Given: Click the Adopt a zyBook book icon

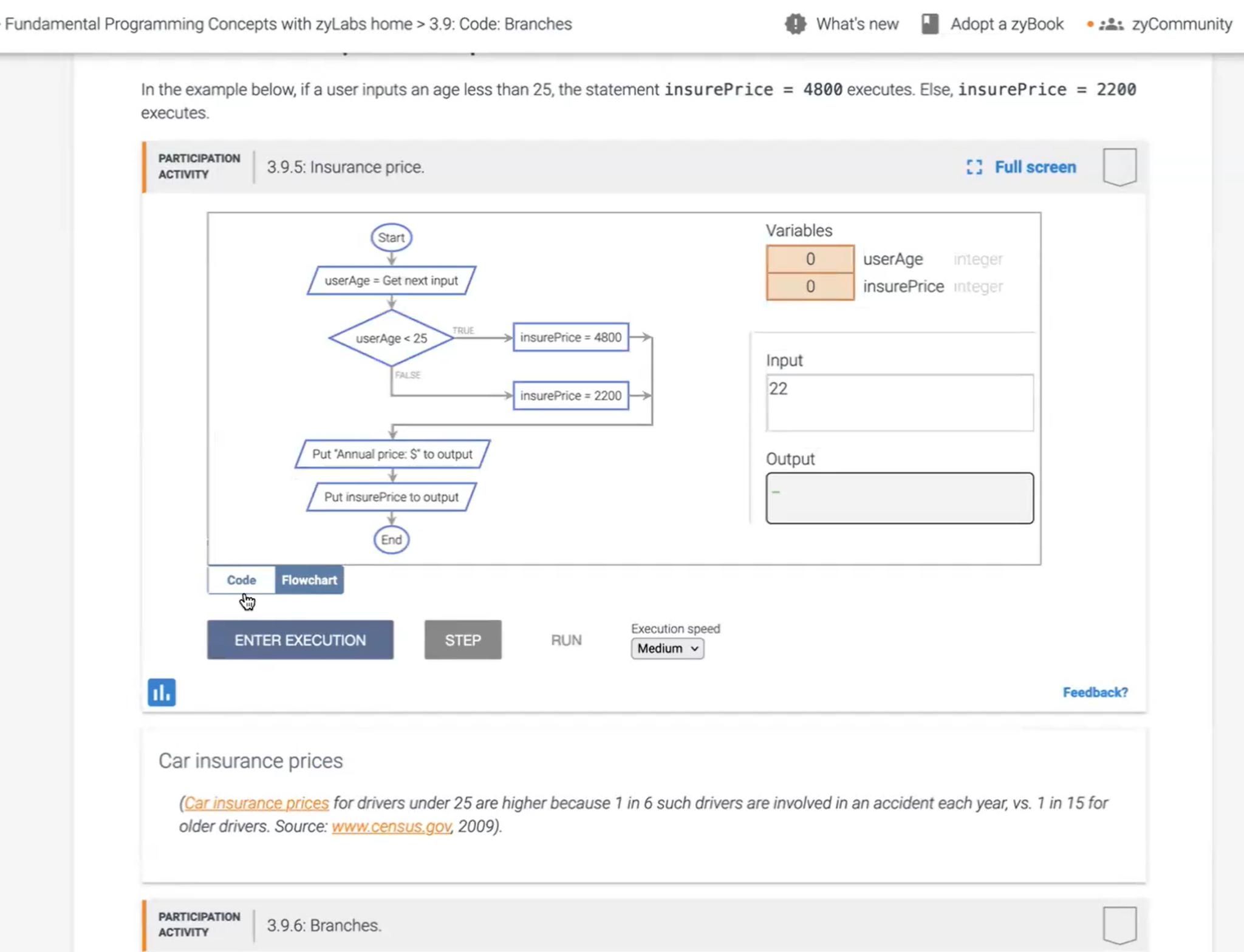Looking at the screenshot, I should pyautogui.click(x=930, y=24).
